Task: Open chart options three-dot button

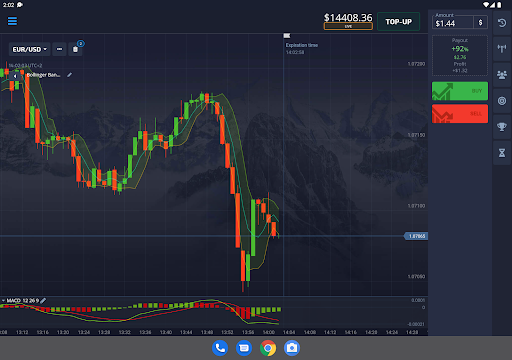Action: point(59,49)
